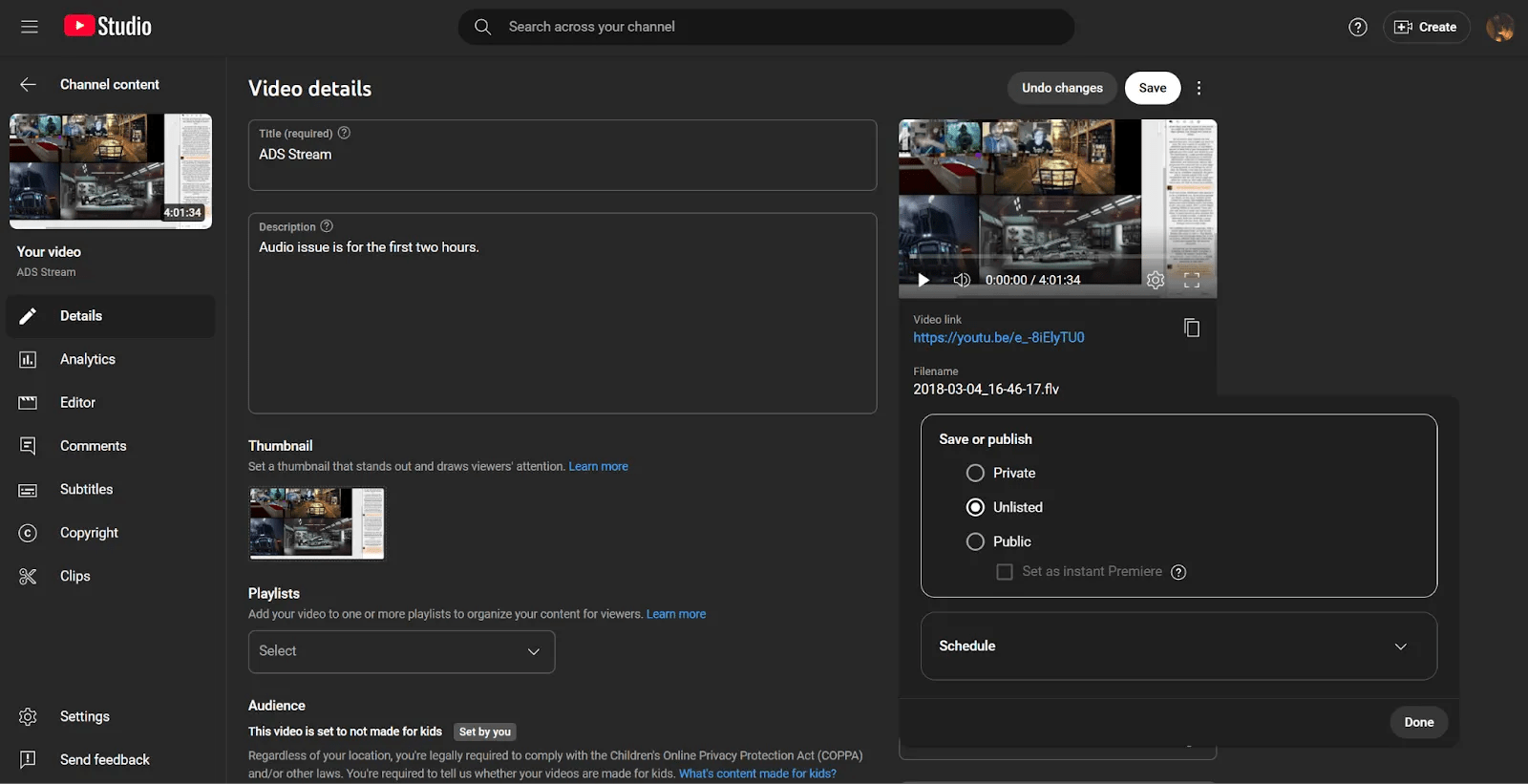Open the Playlists Select dropdown
The width and height of the screenshot is (1528, 784).
point(401,651)
